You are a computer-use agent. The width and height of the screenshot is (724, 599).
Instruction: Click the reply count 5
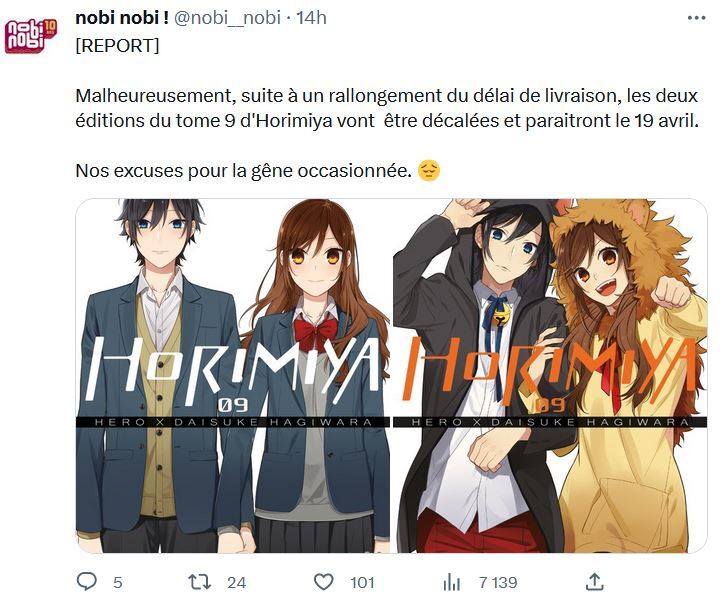118,583
